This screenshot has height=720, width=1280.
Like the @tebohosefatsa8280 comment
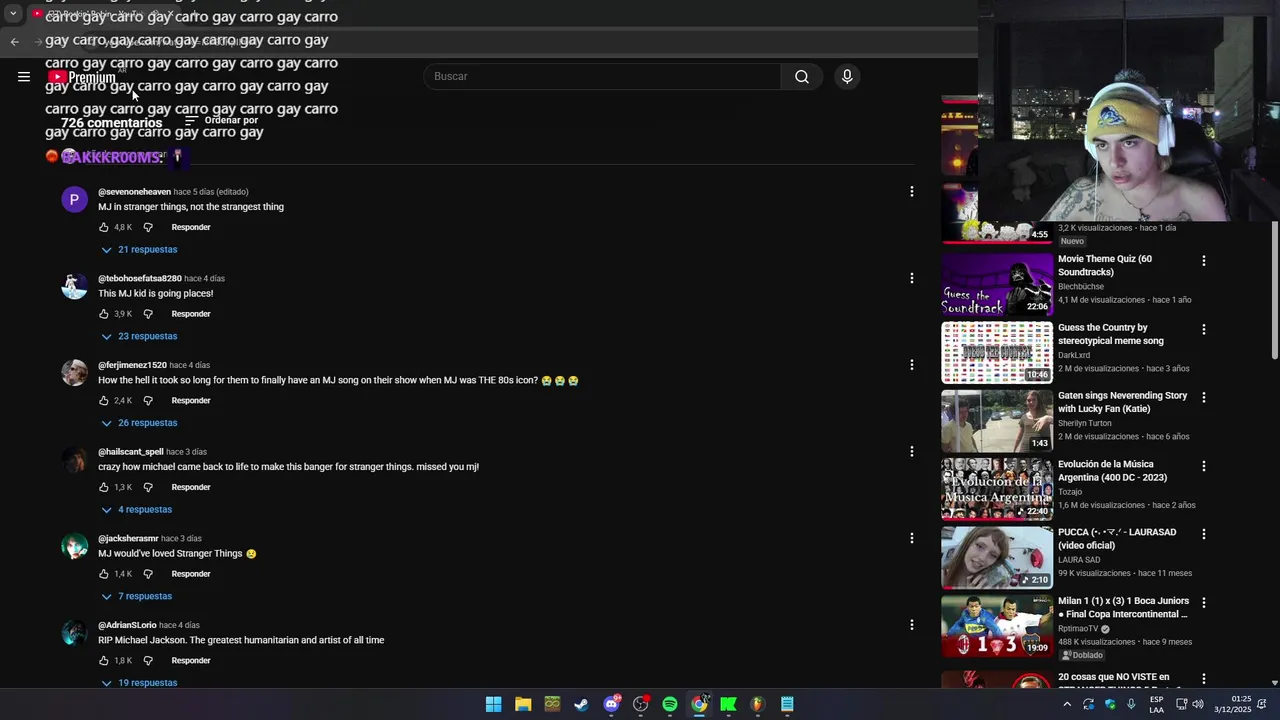pos(104,314)
